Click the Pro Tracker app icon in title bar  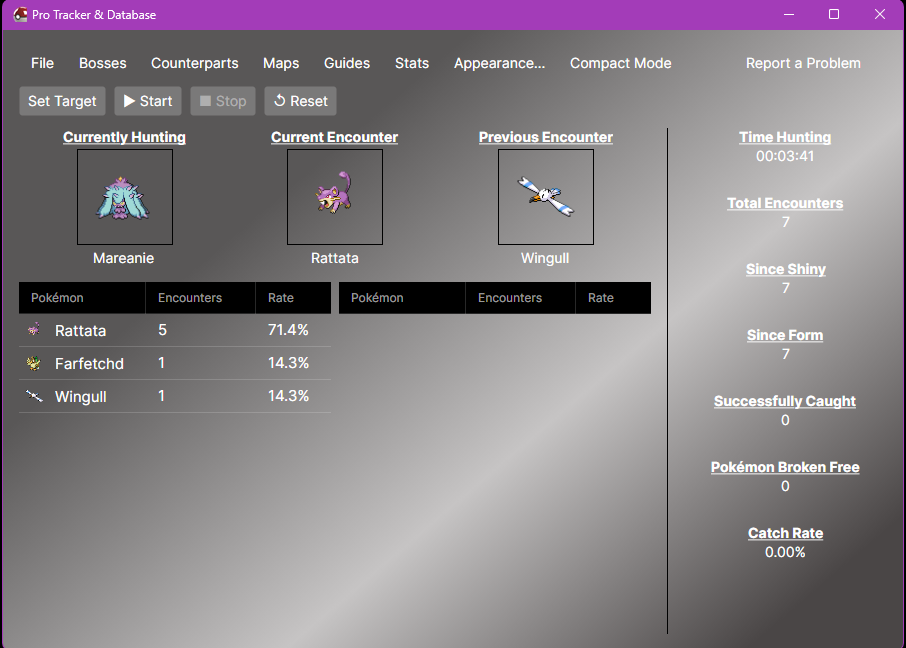point(20,14)
